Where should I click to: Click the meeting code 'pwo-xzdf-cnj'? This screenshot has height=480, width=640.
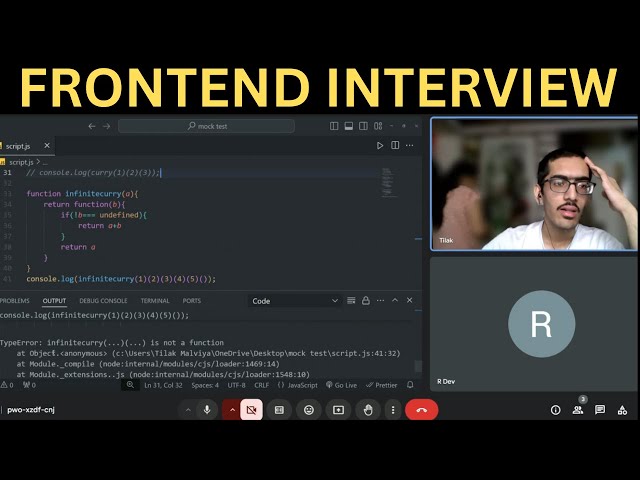(31, 410)
